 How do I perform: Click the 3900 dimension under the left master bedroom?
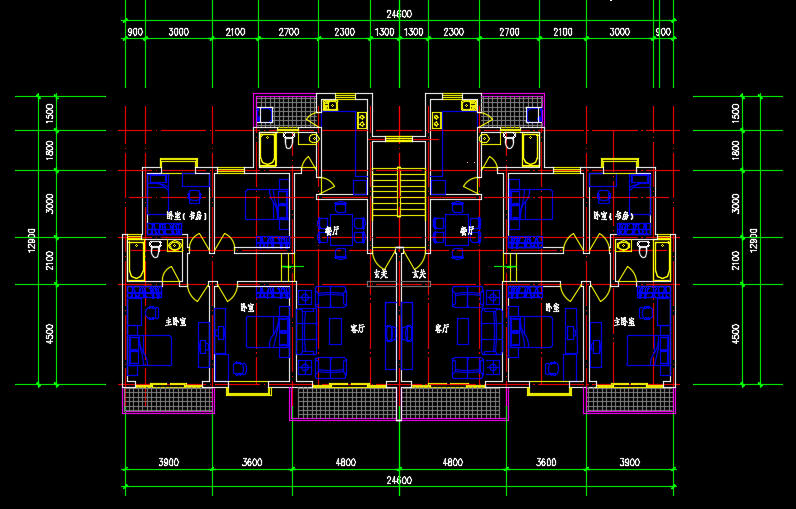(x=169, y=462)
